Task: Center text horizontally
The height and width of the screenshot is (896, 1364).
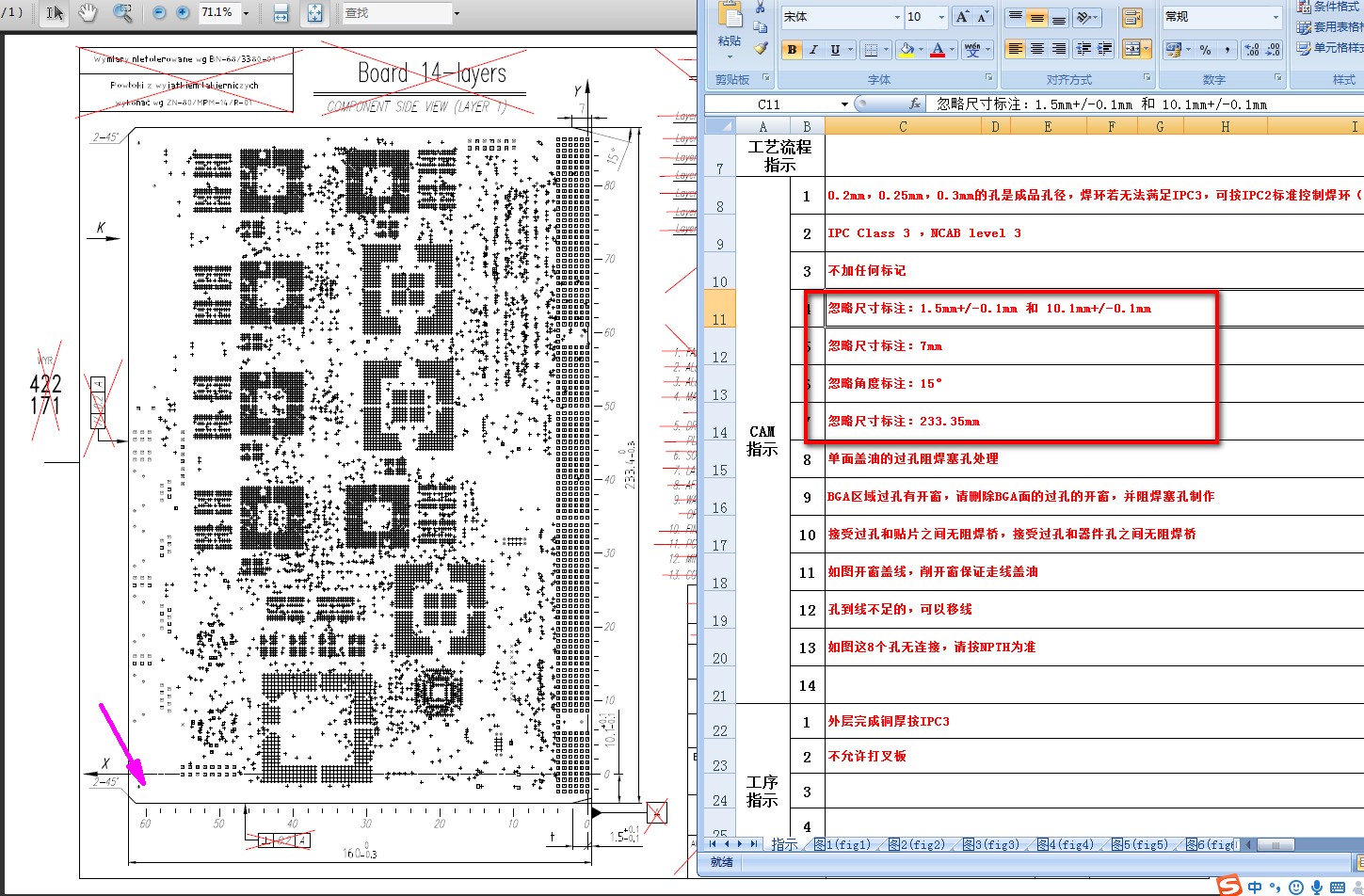Action: 1036,49
